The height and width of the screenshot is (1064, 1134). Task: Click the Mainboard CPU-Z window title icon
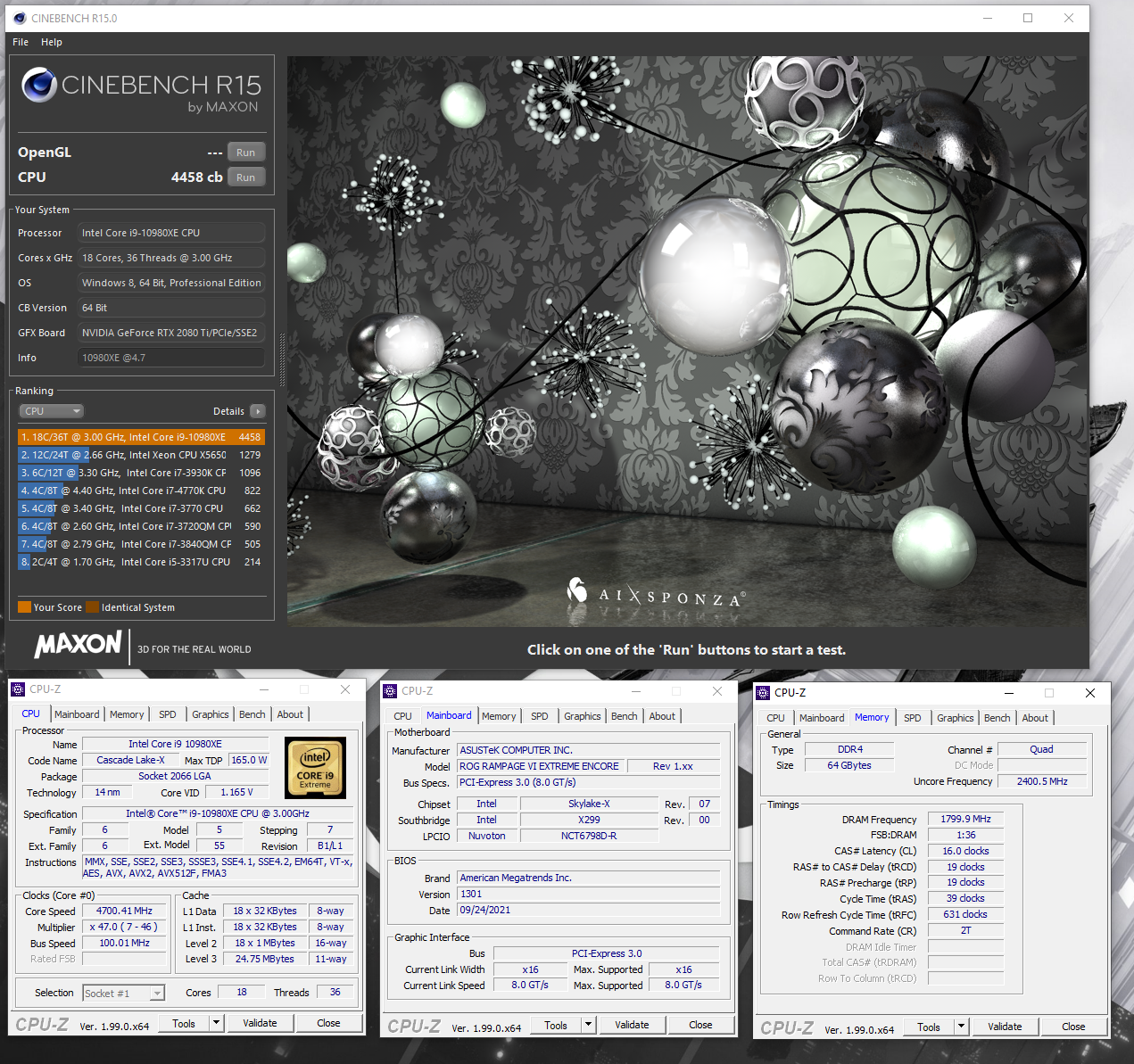[391, 691]
